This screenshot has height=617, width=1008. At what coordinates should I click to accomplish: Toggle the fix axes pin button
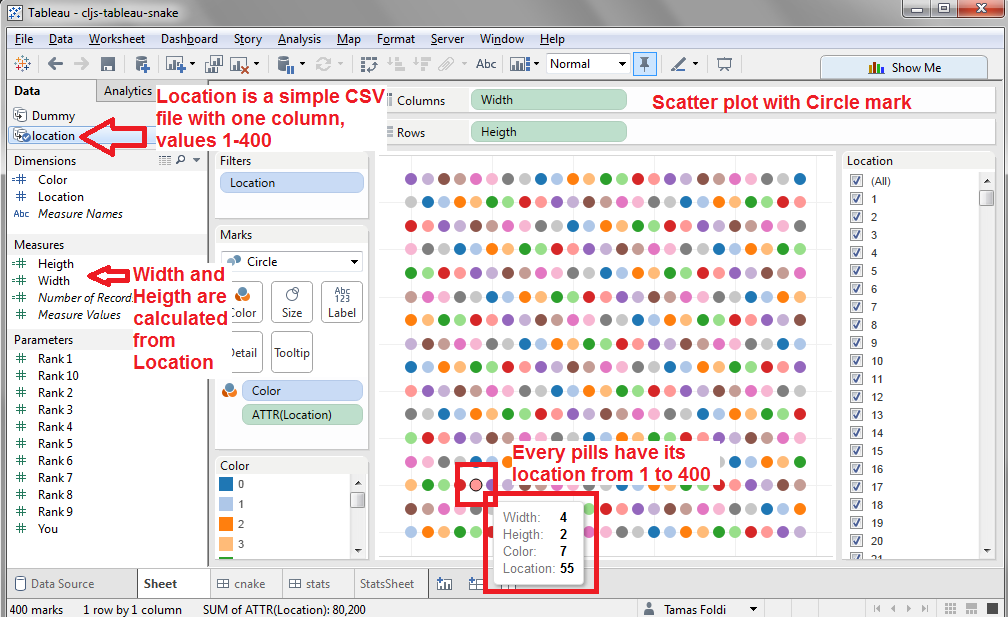click(x=644, y=64)
